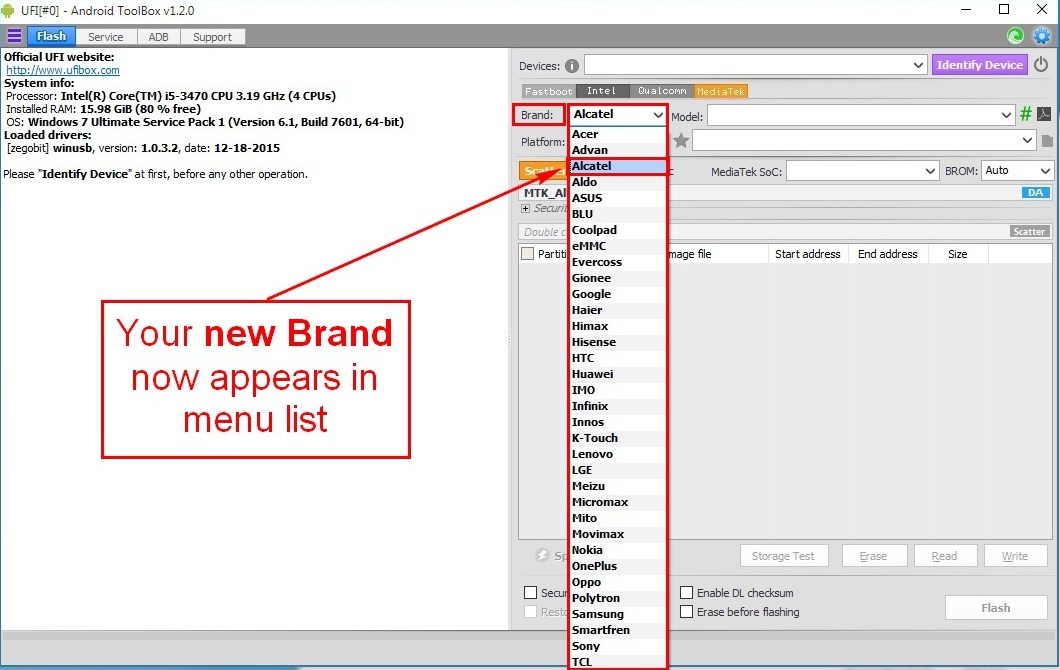Open the ADB tab
Screen dimensions: 1060x670
158,37
